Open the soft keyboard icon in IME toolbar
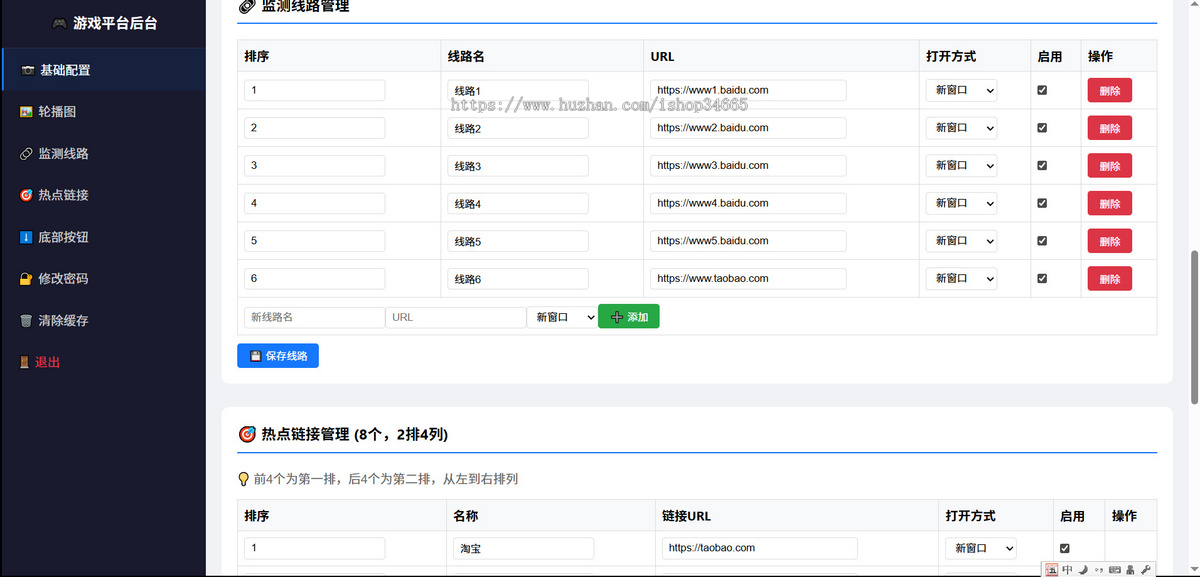The width and height of the screenshot is (1200, 577). 1115,569
